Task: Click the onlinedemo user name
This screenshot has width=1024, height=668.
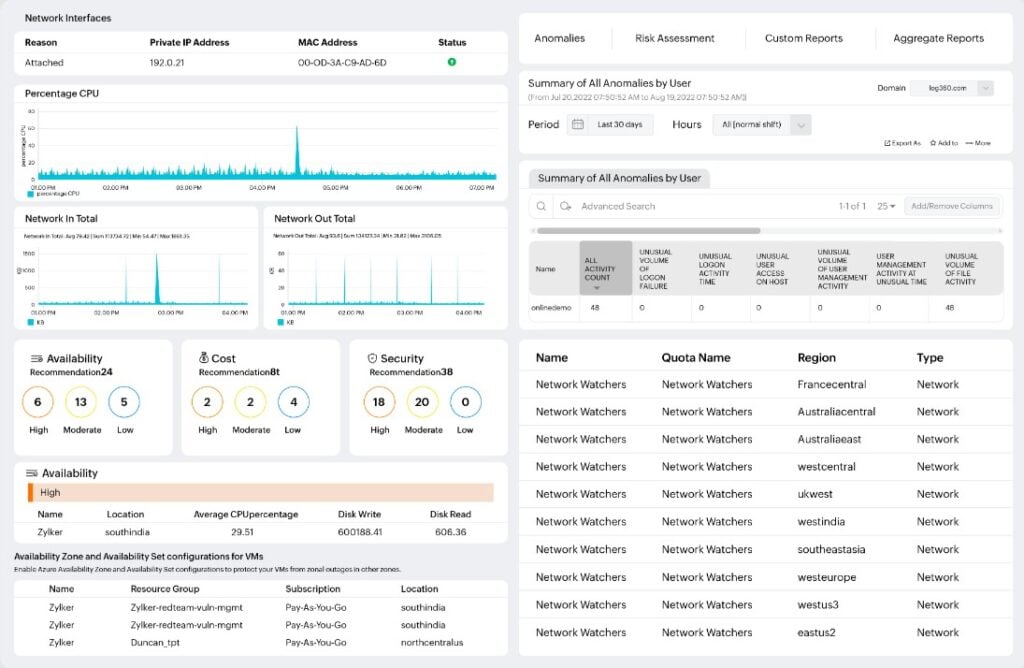Action: 551,308
